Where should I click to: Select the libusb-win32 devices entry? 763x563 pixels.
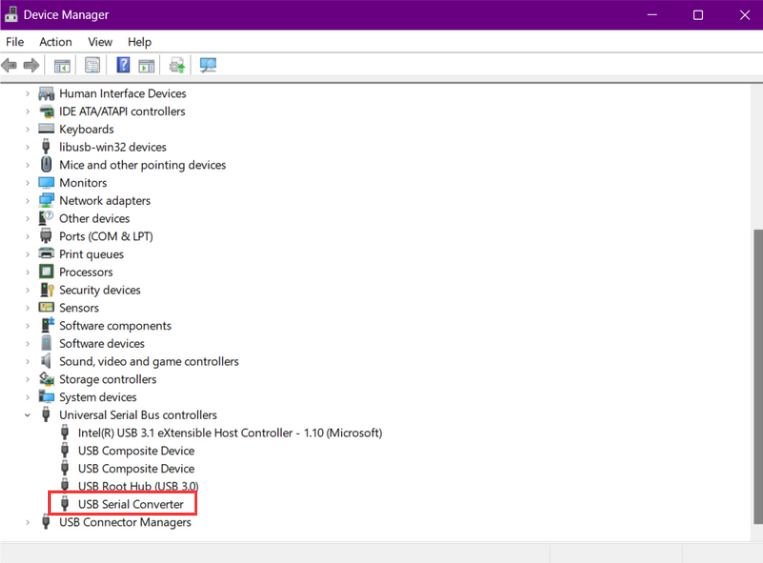112,147
